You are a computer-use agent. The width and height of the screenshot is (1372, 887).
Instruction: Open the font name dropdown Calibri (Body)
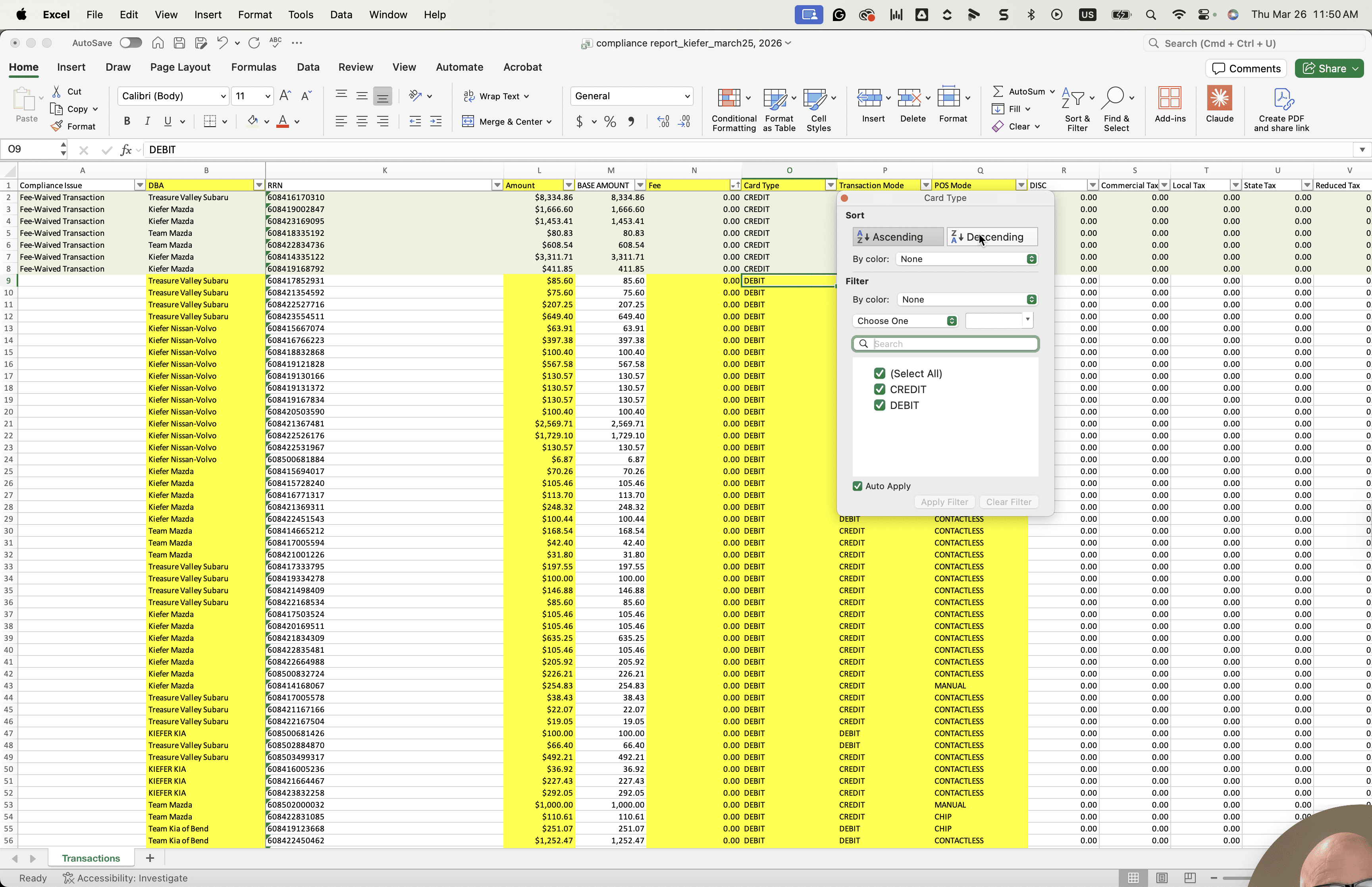173,96
